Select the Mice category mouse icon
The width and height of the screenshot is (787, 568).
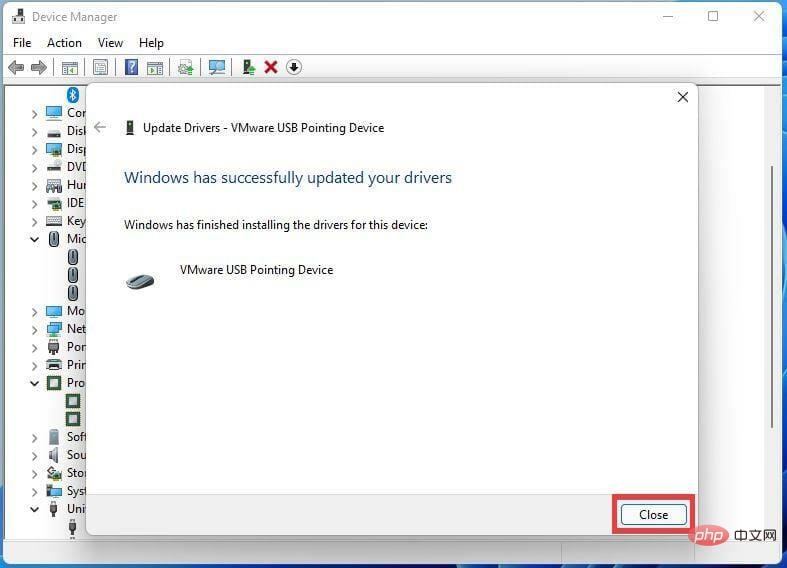[54, 239]
